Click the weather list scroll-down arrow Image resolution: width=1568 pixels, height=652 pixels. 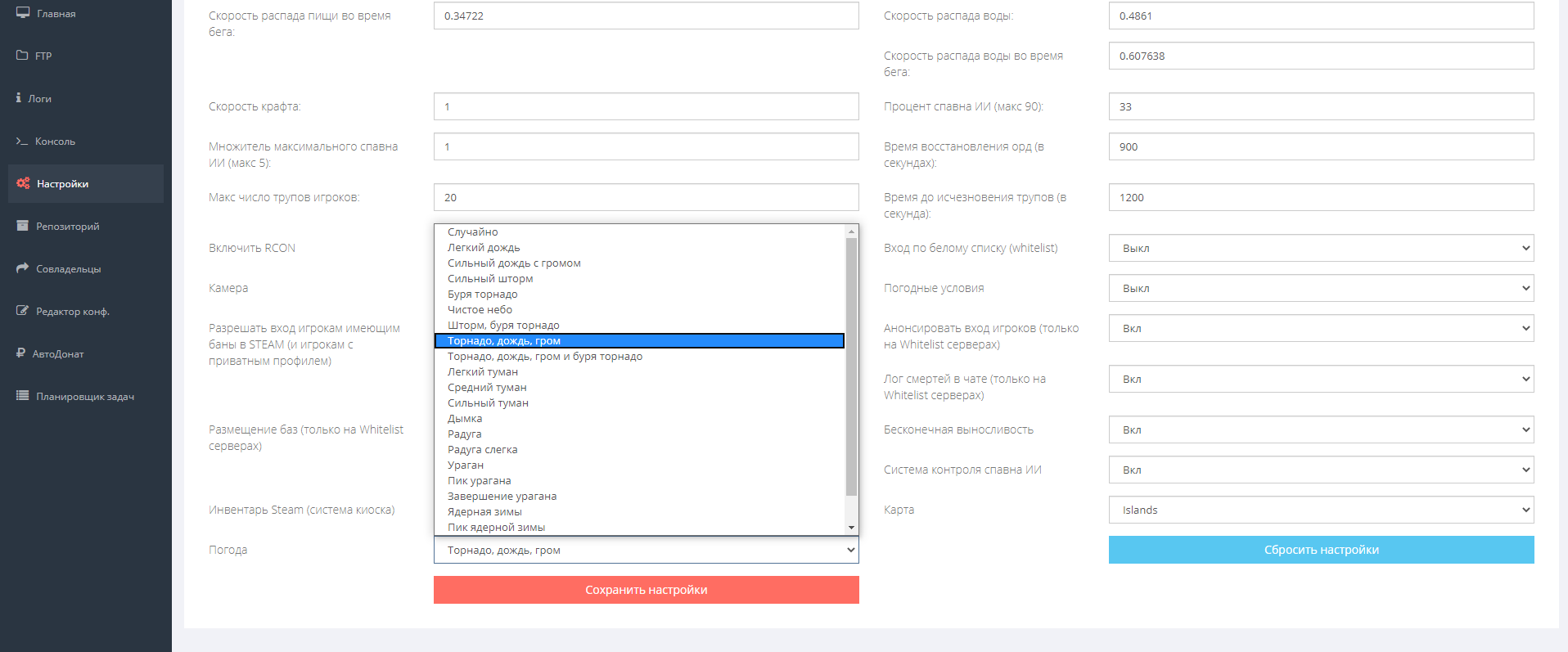point(851,528)
